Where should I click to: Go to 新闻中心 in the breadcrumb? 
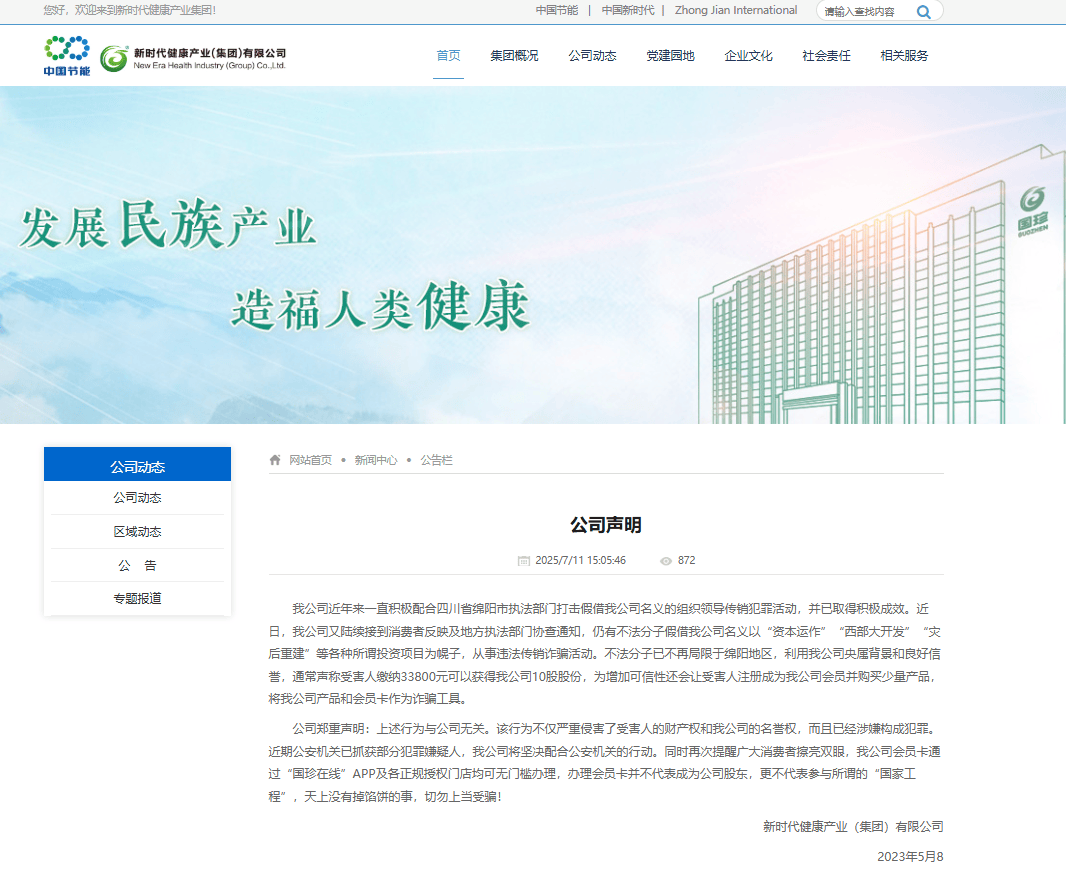point(376,460)
